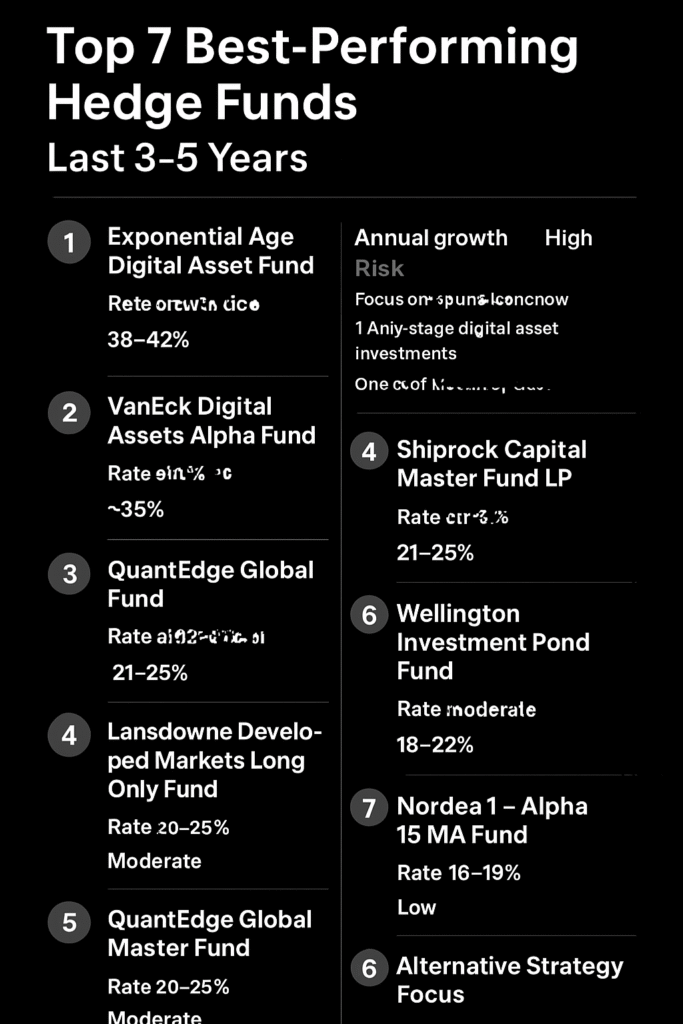
Task: Click the Annual growth label
Action: click(431, 238)
